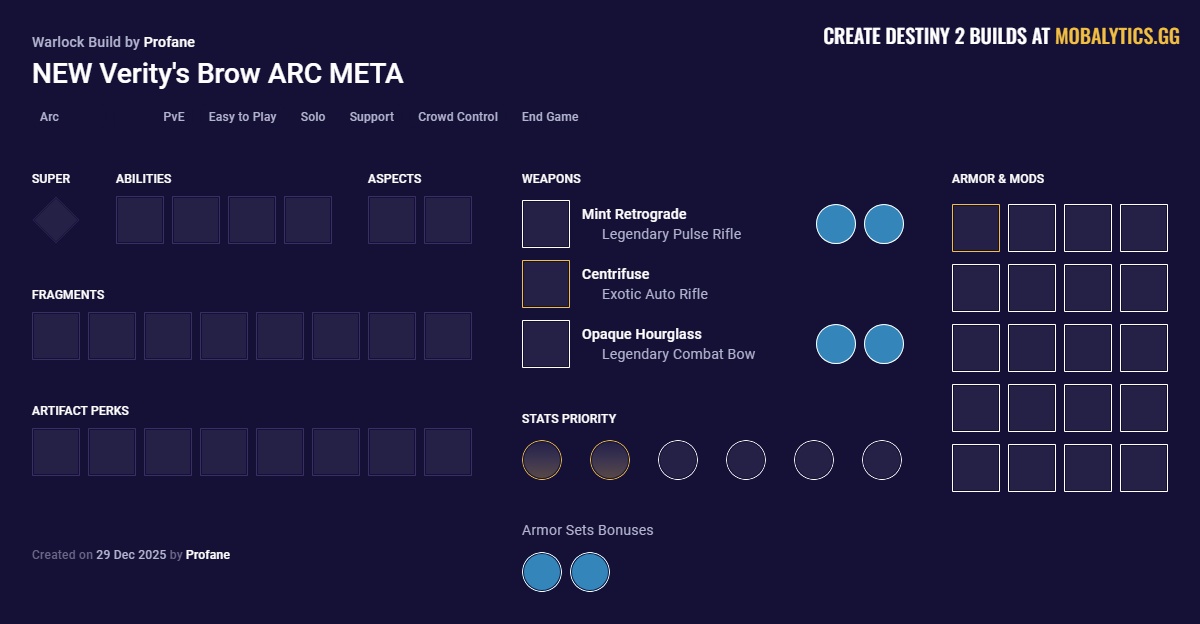This screenshot has height=624, width=1200.
Task: Click the Crowd Control tag
Action: coord(458,117)
